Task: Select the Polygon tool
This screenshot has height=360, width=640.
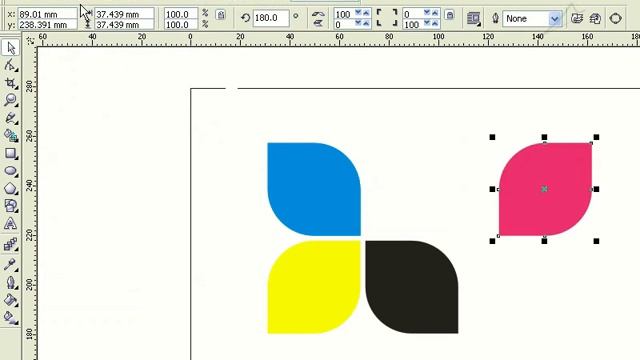Action: pos(10,189)
